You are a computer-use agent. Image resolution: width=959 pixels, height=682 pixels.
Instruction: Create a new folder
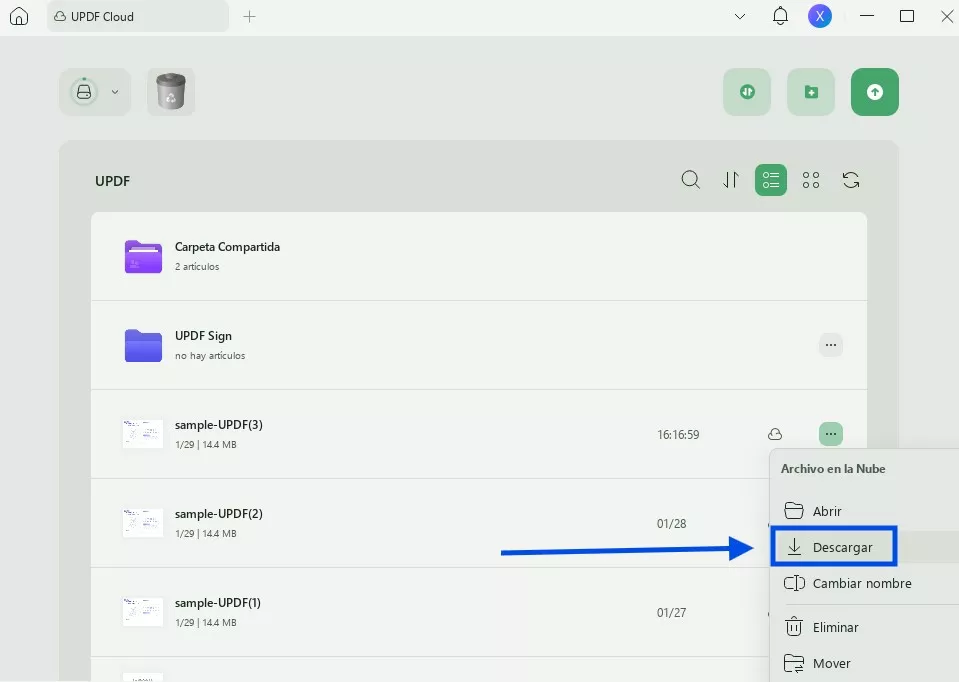pos(811,92)
